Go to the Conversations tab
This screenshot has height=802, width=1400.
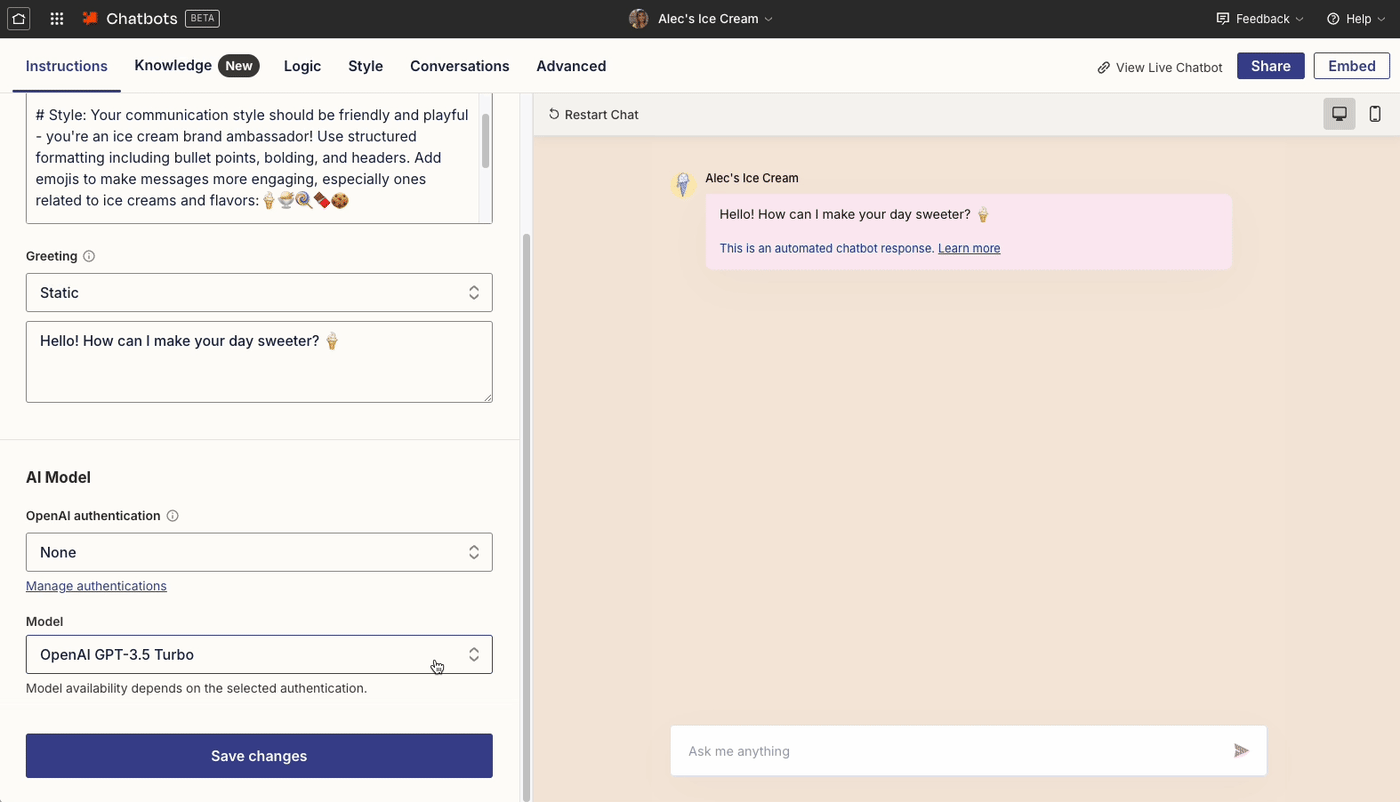[459, 66]
